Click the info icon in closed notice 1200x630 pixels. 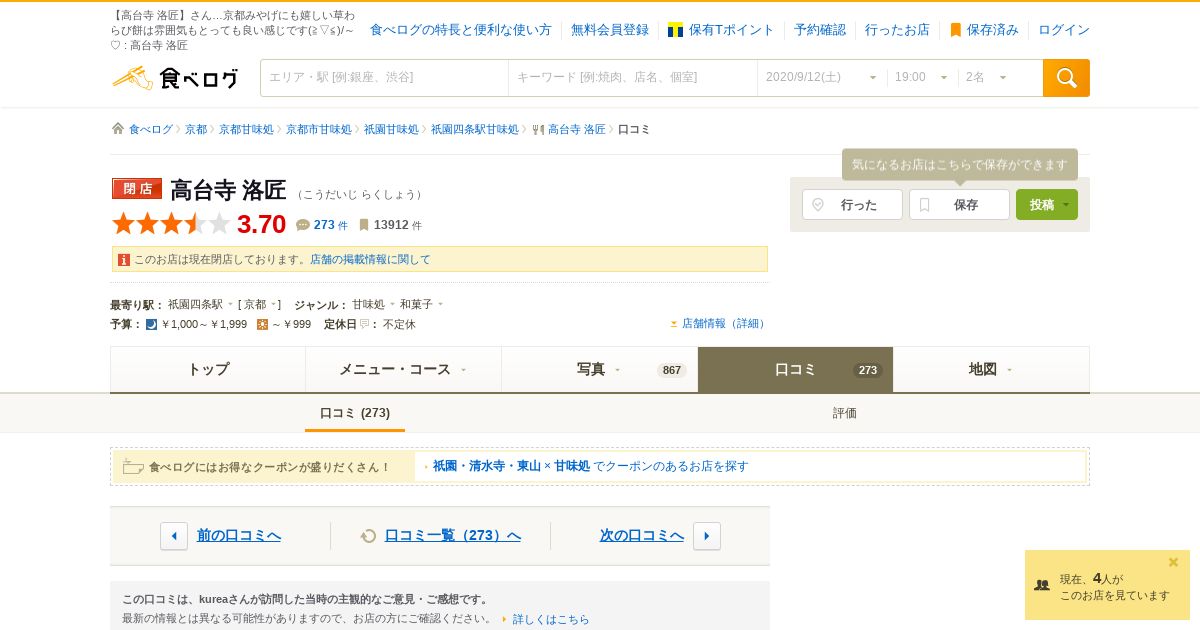[124, 260]
